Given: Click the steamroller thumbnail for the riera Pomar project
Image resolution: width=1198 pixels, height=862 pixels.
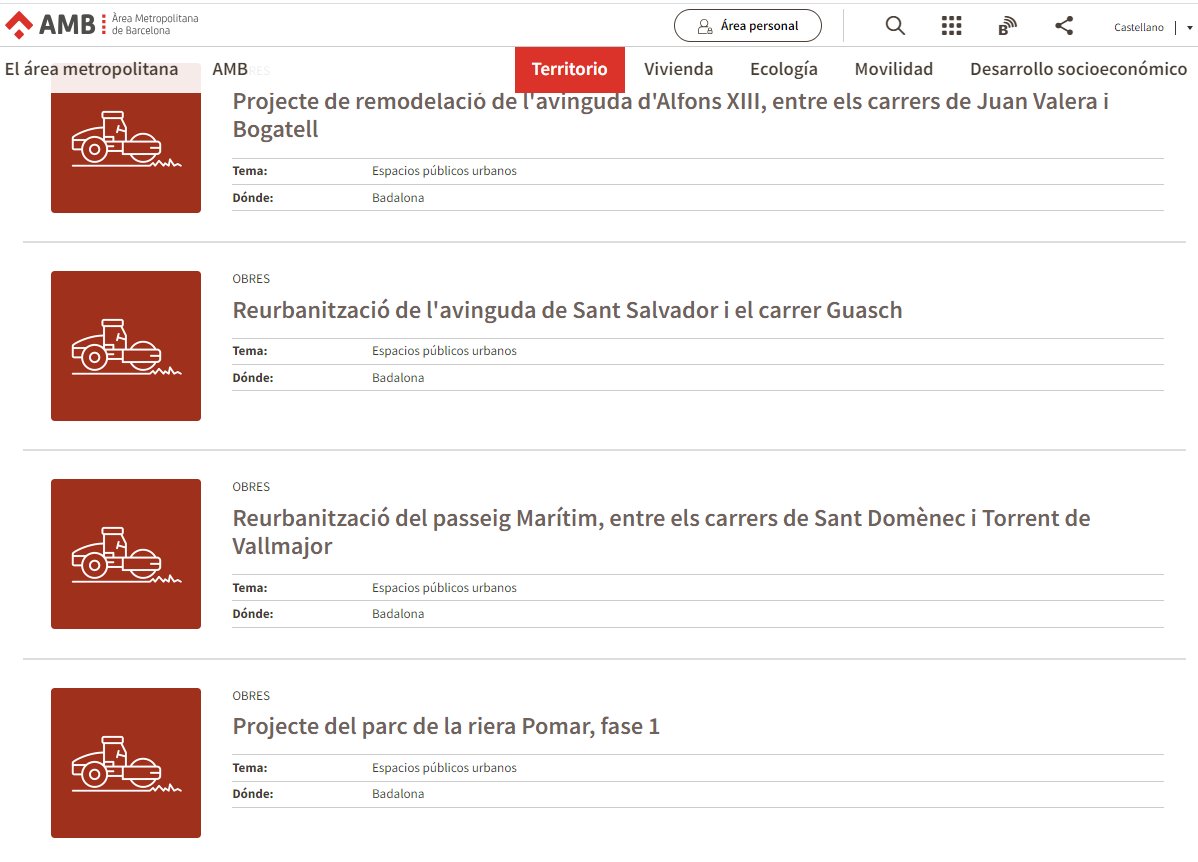Looking at the screenshot, I should [126, 763].
